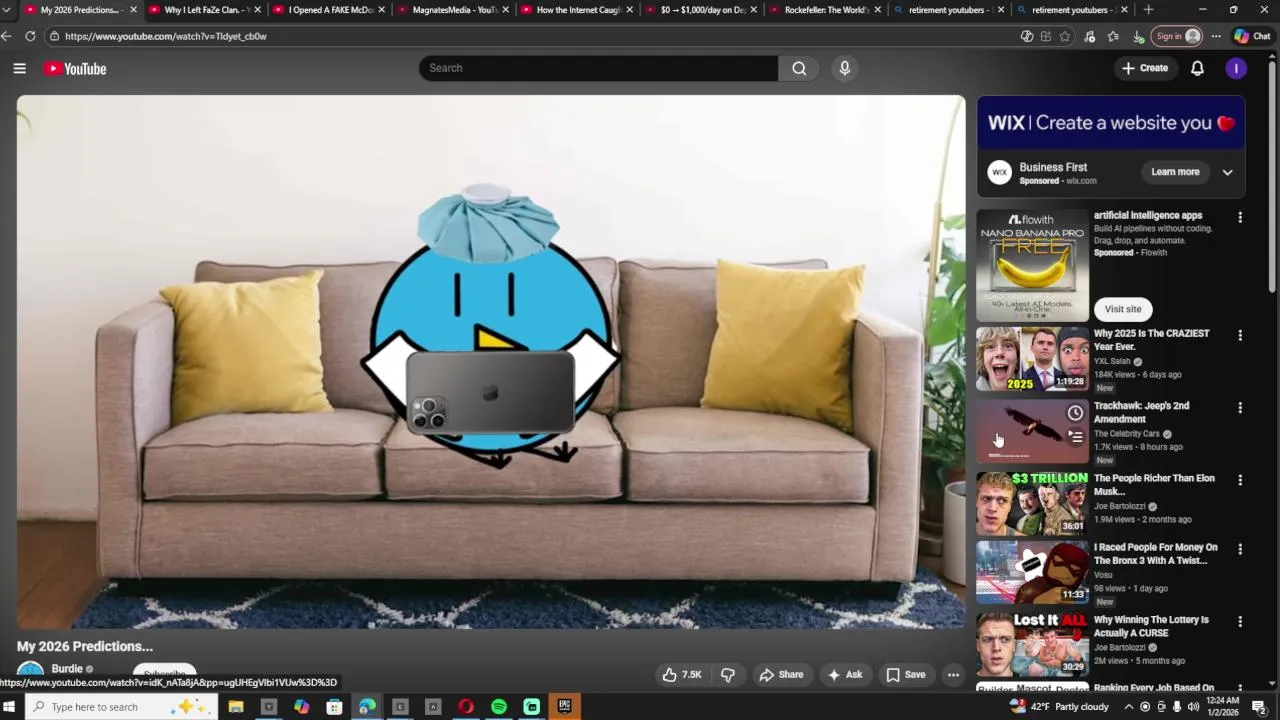Open Epic Games launcher on the taskbar
This screenshot has height=720, width=1280.
(x=565, y=707)
